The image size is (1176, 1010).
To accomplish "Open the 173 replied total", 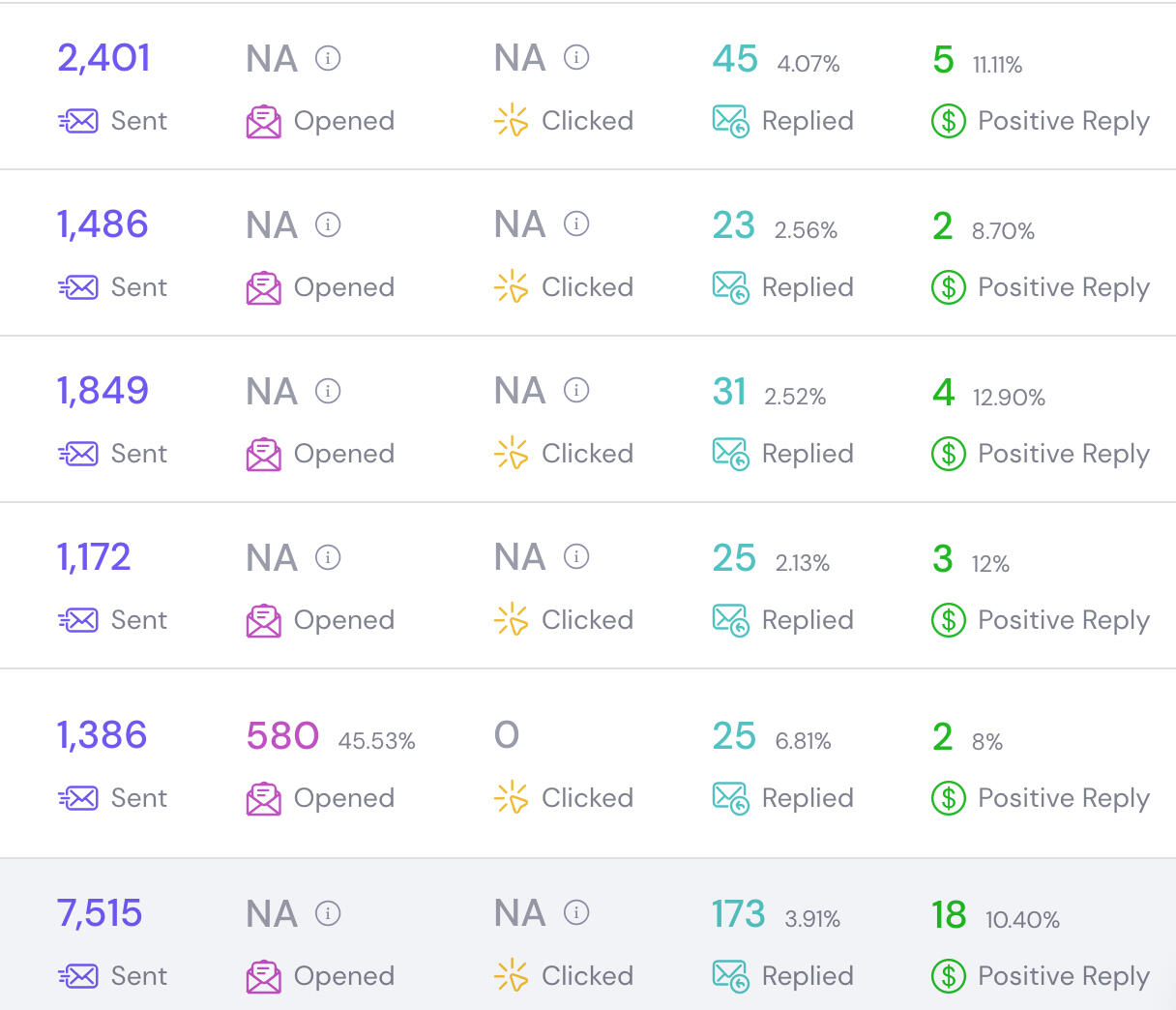I will 738,914.
